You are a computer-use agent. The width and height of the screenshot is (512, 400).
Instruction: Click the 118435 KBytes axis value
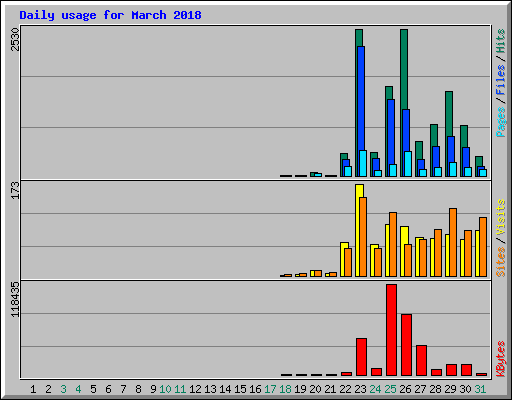tap(15, 299)
